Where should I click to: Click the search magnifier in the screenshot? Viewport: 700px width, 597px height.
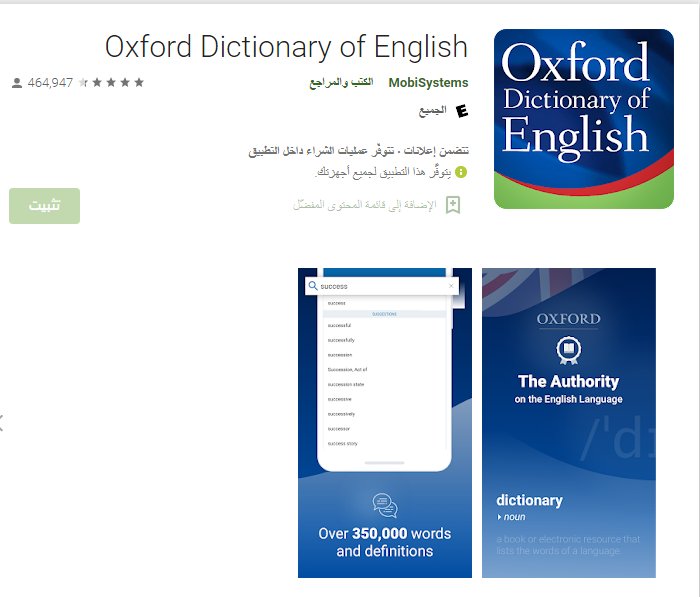(313, 286)
